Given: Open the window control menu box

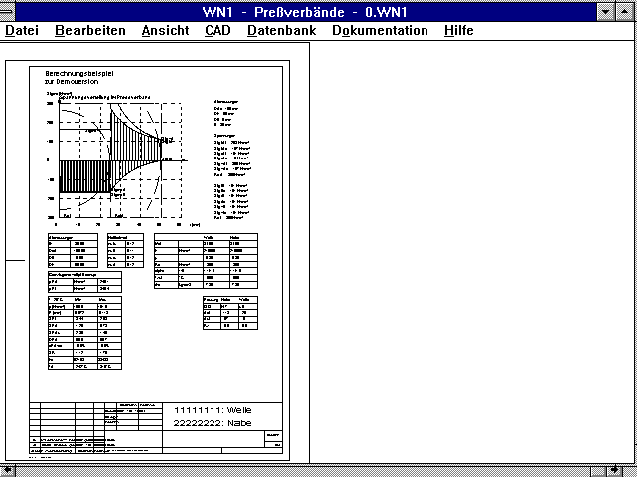Looking at the screenshot, I should pyautogui.click(x=11, y=10).
